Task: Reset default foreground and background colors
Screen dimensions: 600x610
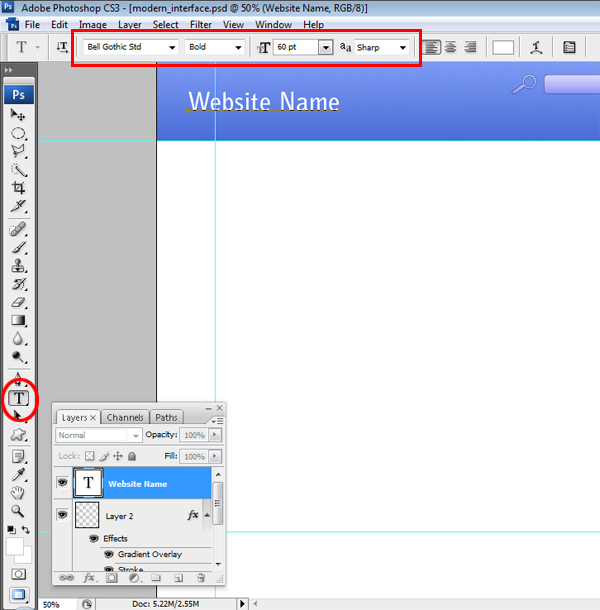Action: tap(11, 529)
